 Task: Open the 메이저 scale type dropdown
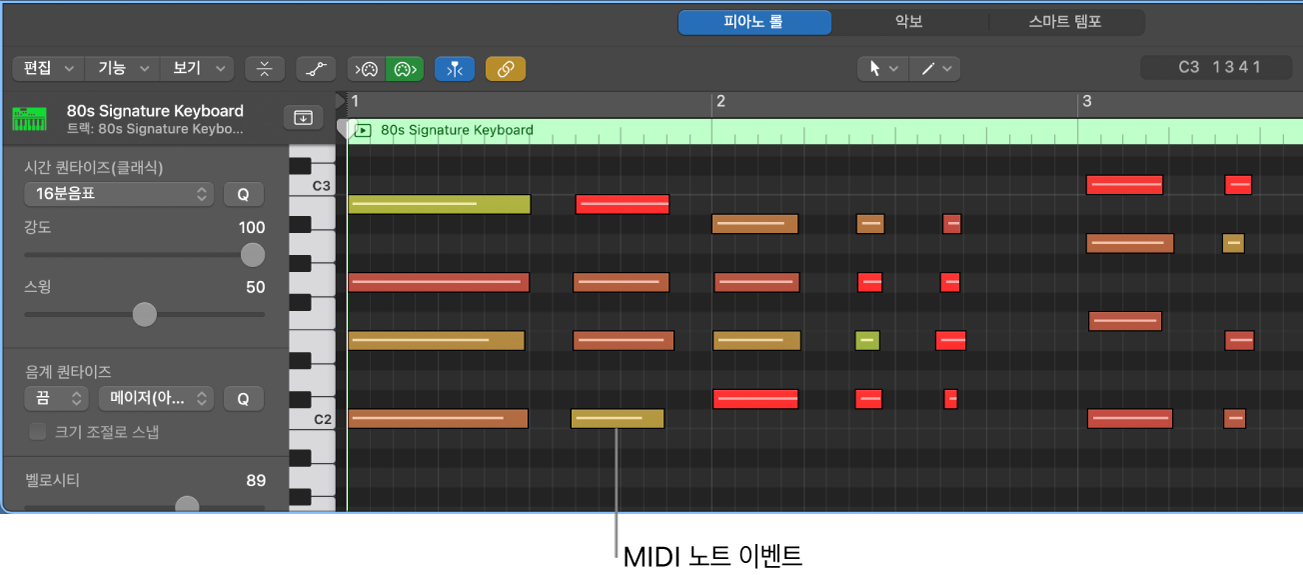click(x=156, y=398)
